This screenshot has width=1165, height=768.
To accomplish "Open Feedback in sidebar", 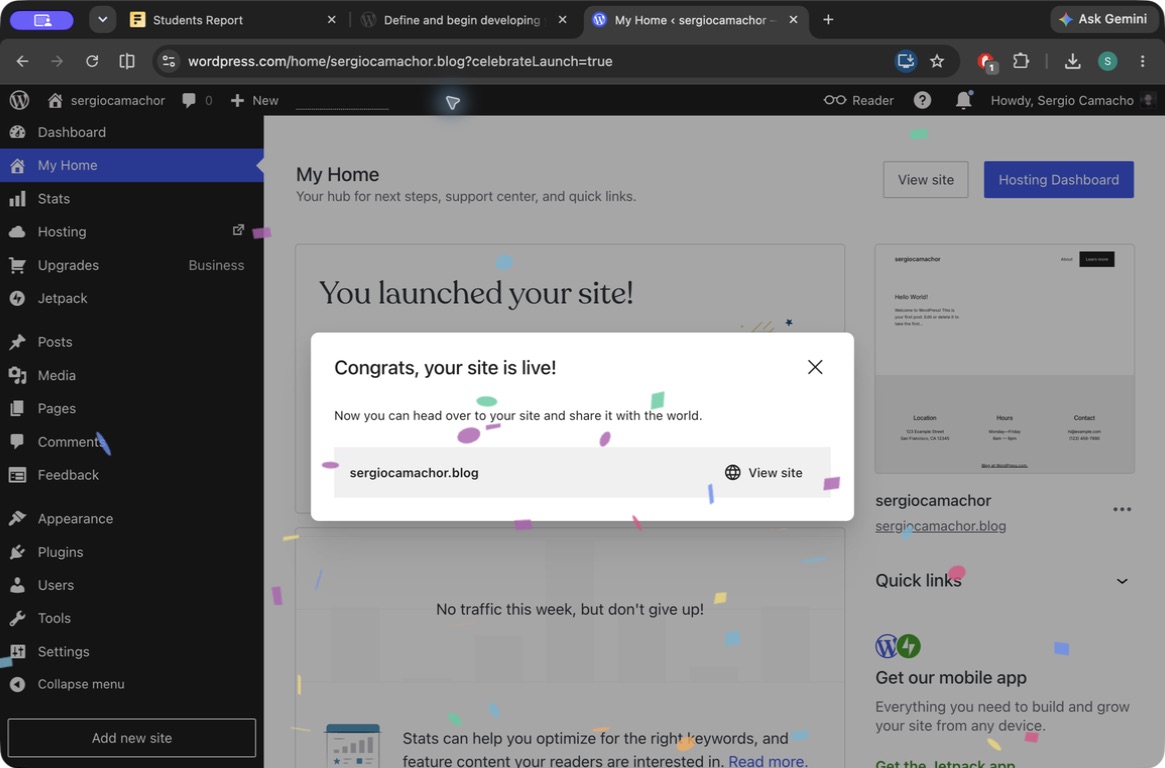I will [132, 475].
